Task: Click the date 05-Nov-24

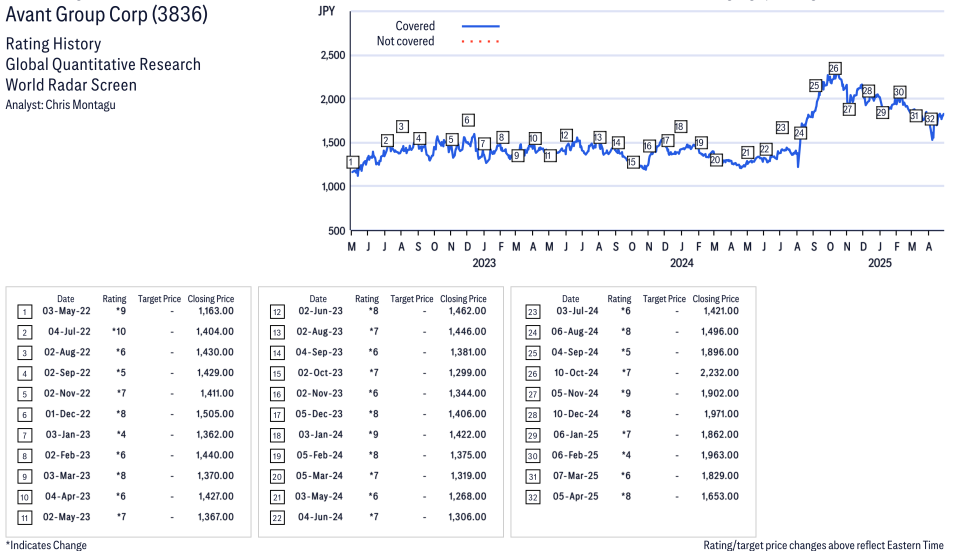Action: [x=575, y=393]
